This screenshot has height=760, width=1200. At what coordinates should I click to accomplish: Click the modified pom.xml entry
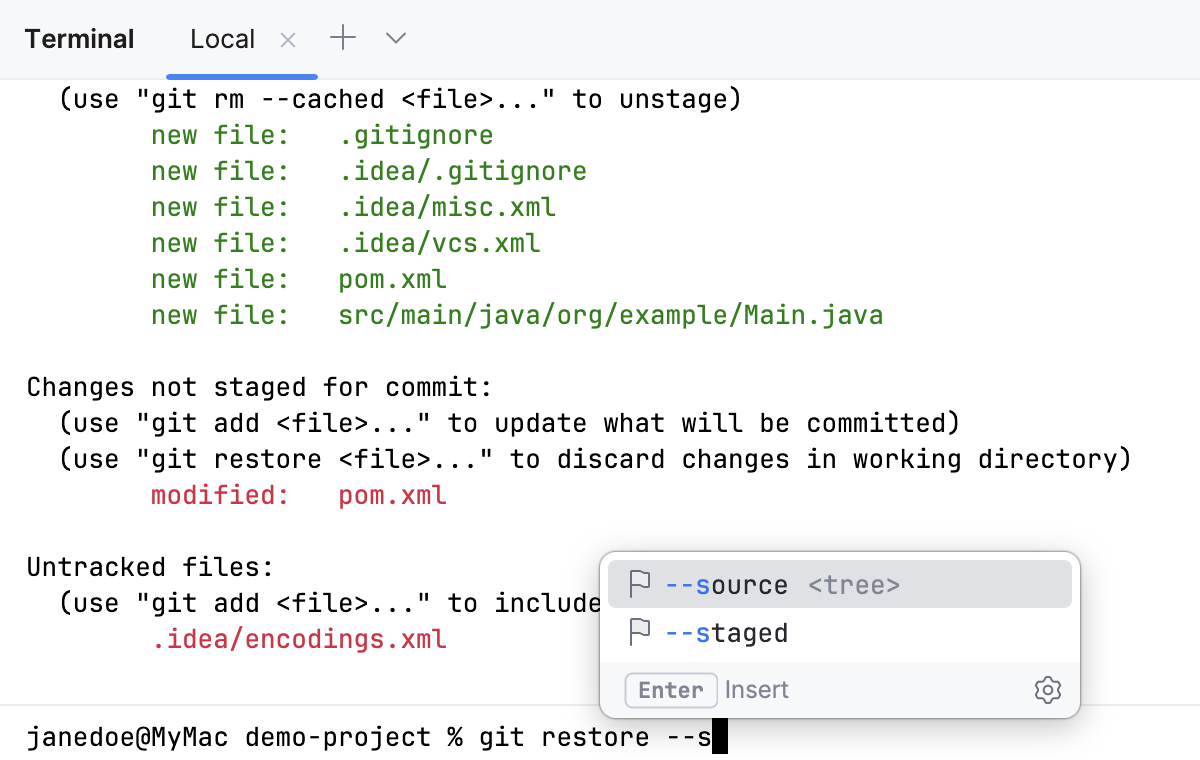392,494
